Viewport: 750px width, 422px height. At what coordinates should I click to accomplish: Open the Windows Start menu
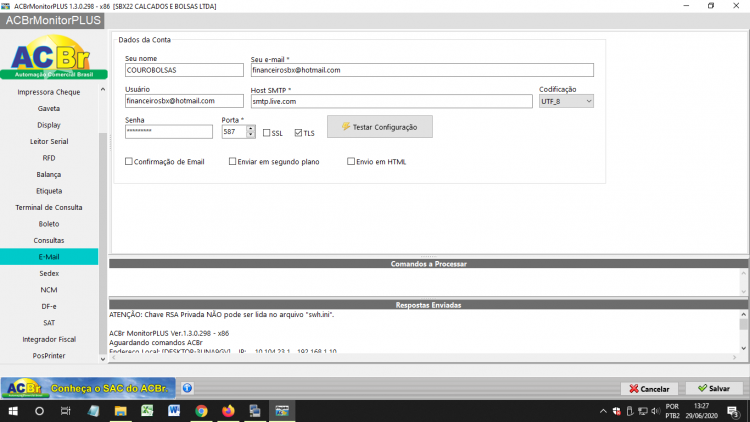coord(13,411)
